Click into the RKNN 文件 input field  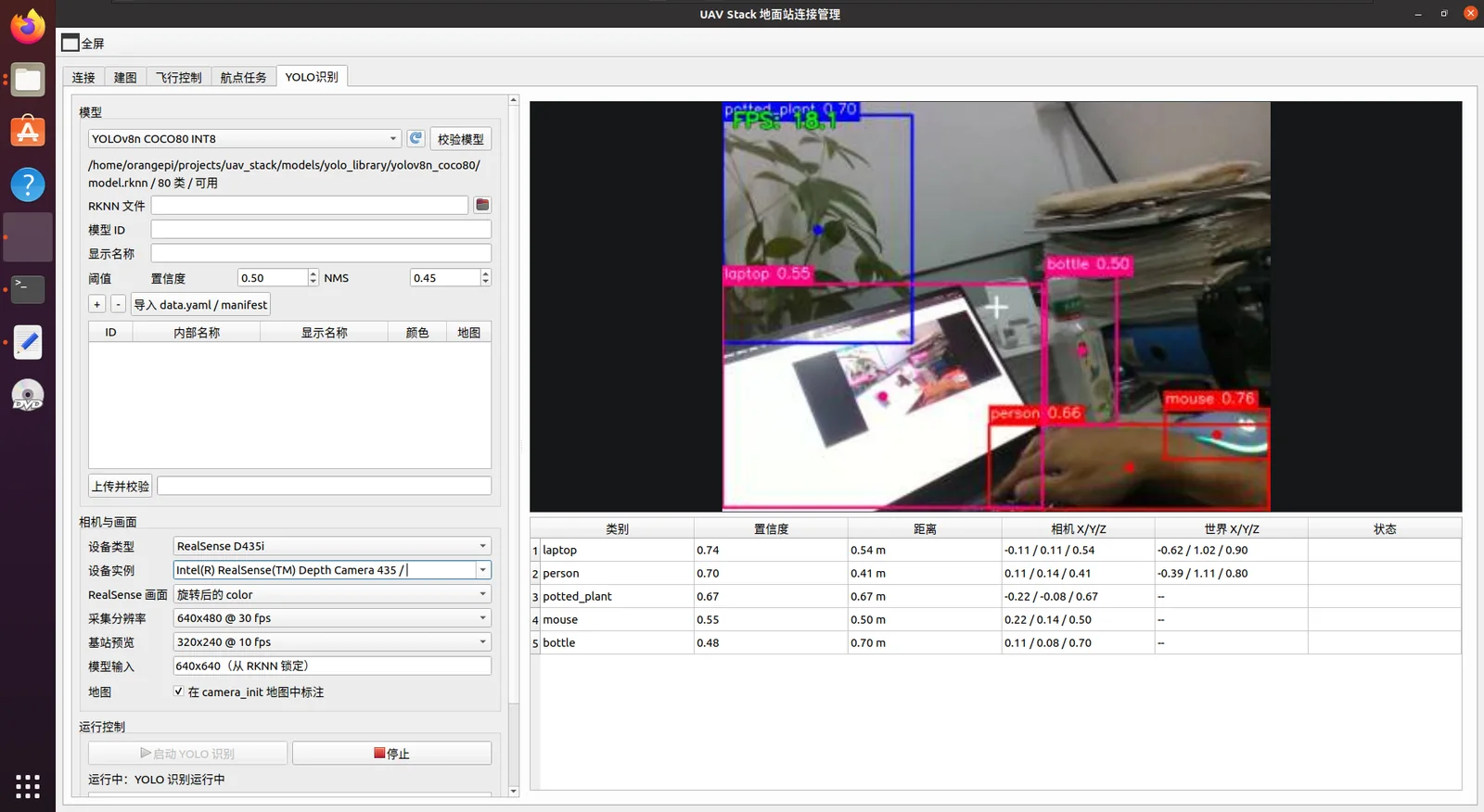[310, 205]
